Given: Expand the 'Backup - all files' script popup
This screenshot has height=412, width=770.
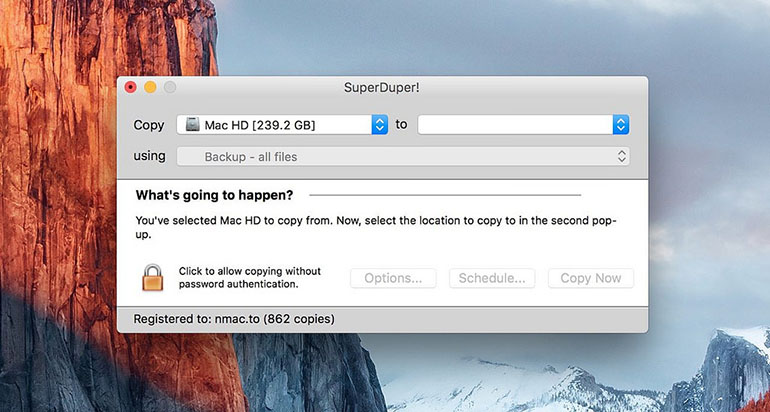Looking at the screenshot, I should [403, 157].
